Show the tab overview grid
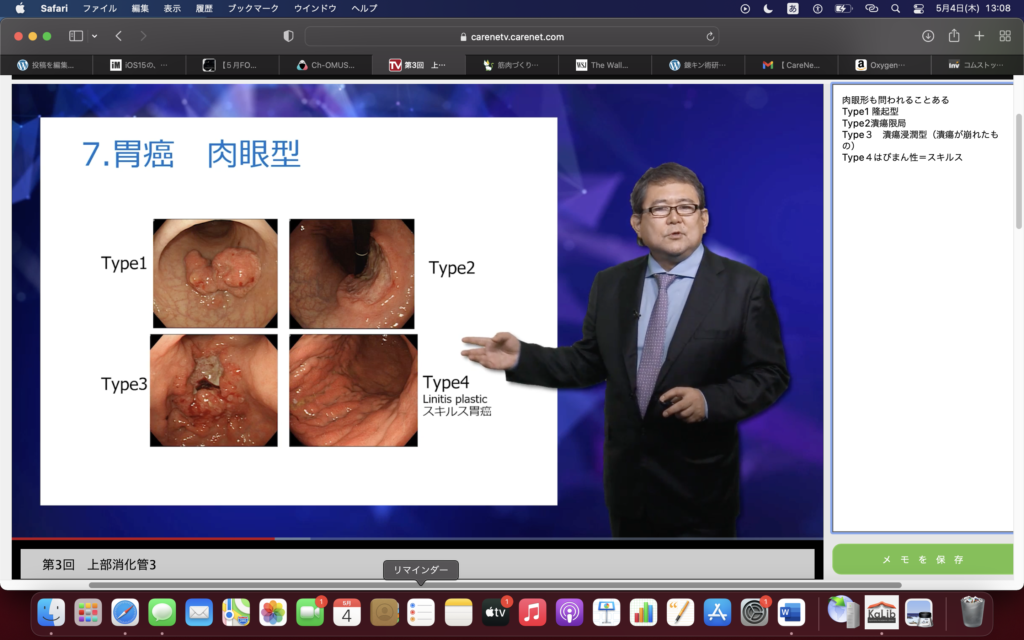 (x=1005, y=36)
